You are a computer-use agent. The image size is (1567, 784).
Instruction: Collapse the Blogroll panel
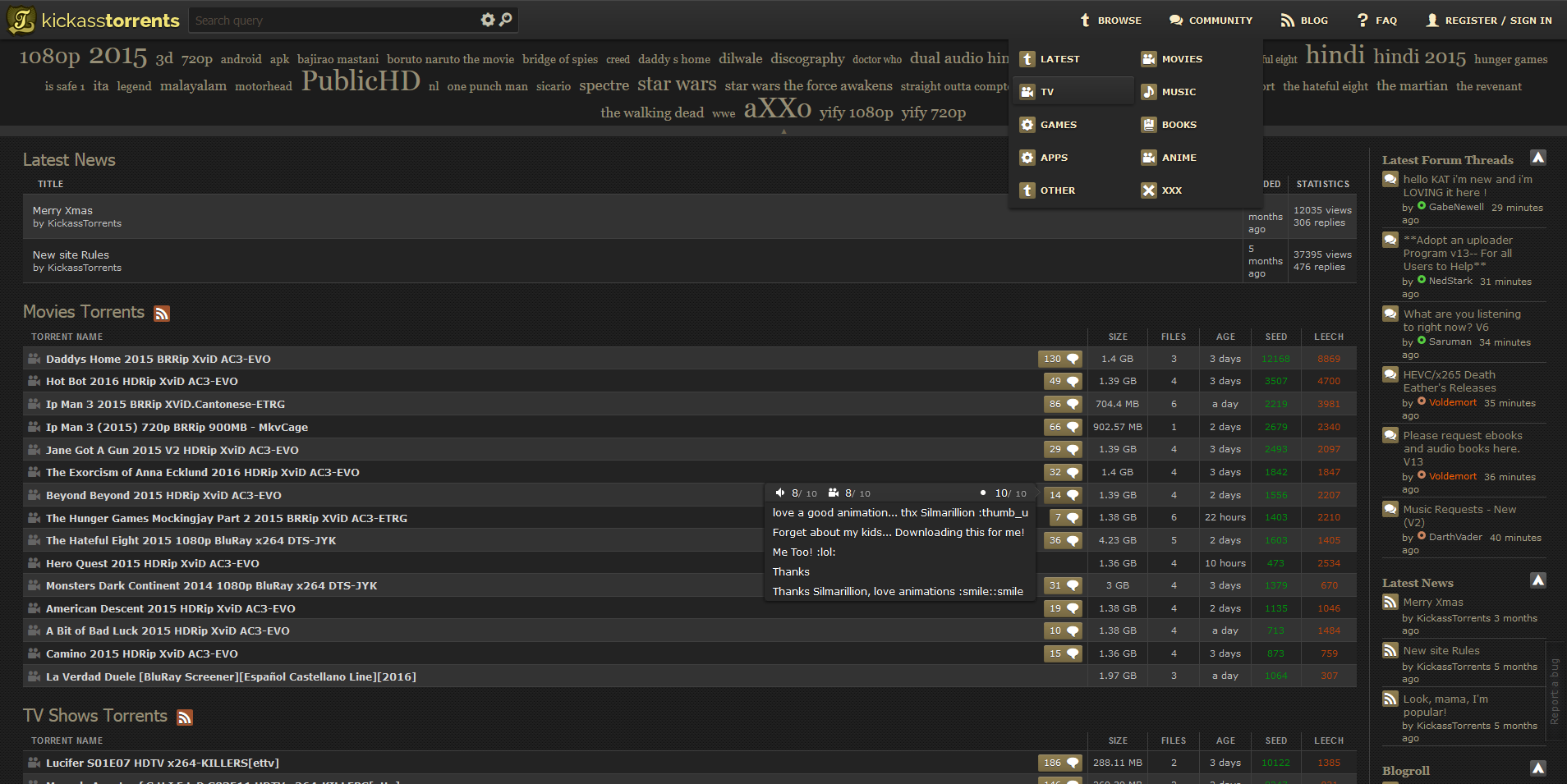1537,768
